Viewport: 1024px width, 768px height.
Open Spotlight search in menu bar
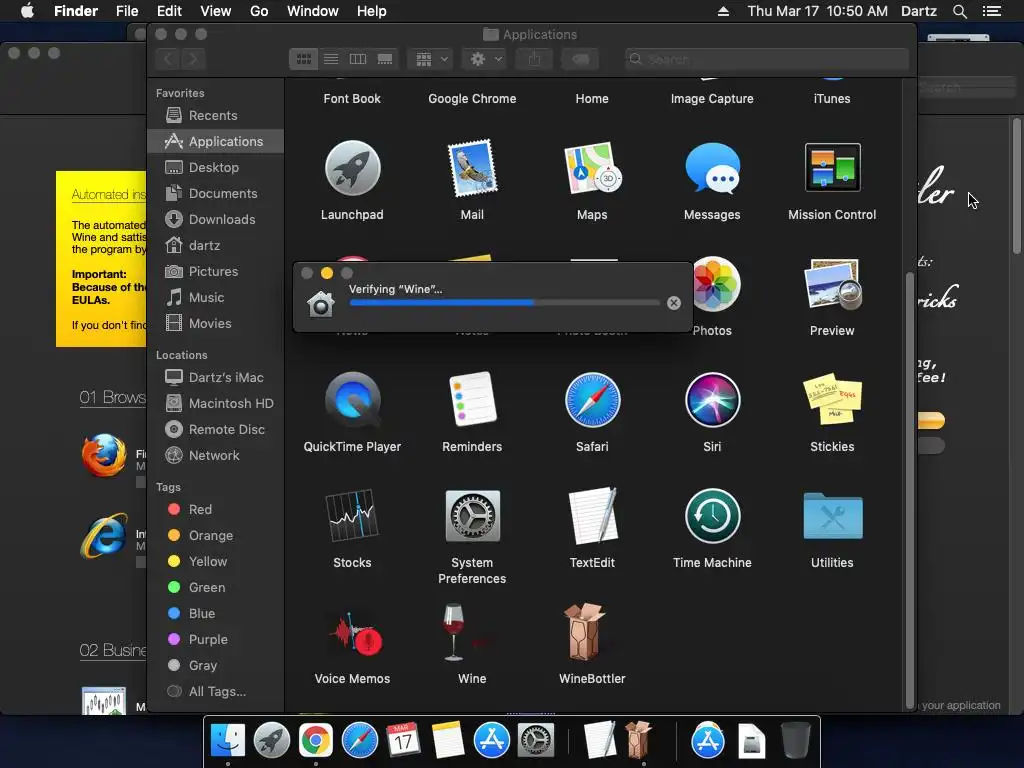pos(959,11)
